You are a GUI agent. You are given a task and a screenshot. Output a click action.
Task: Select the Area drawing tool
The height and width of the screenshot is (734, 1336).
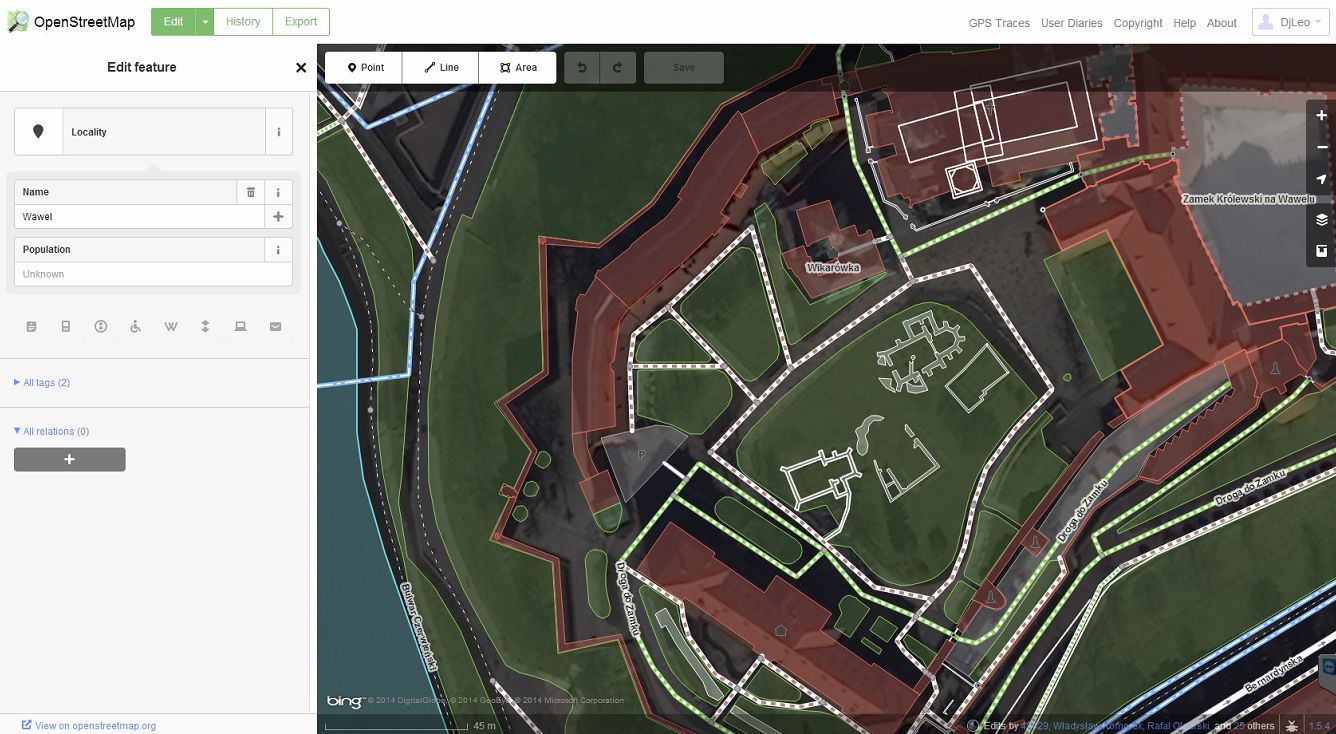(518, 68)
